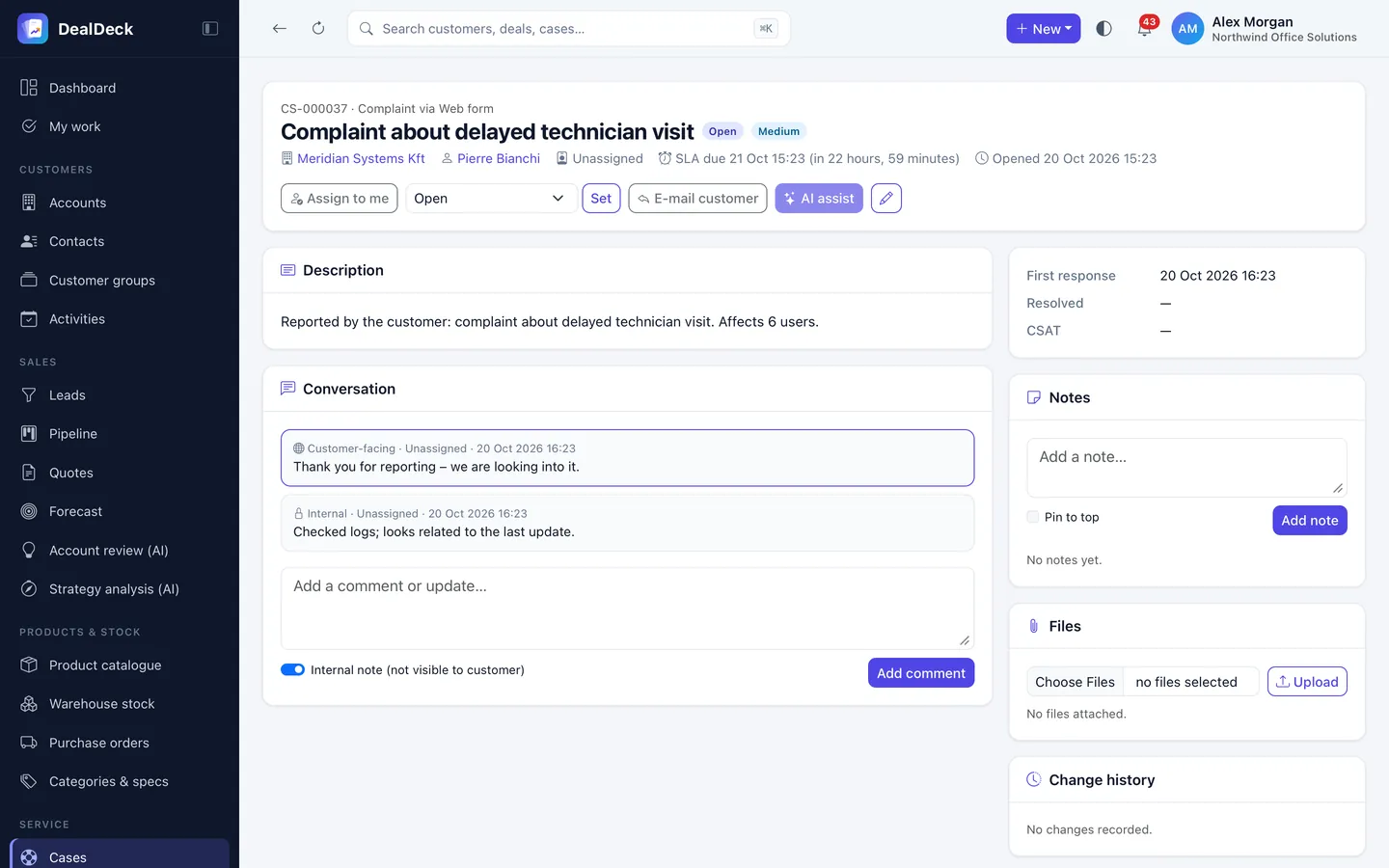1389x868 pixels.
Task: Open Meridian Systems Kft account link
Action: tap(361, 158)
